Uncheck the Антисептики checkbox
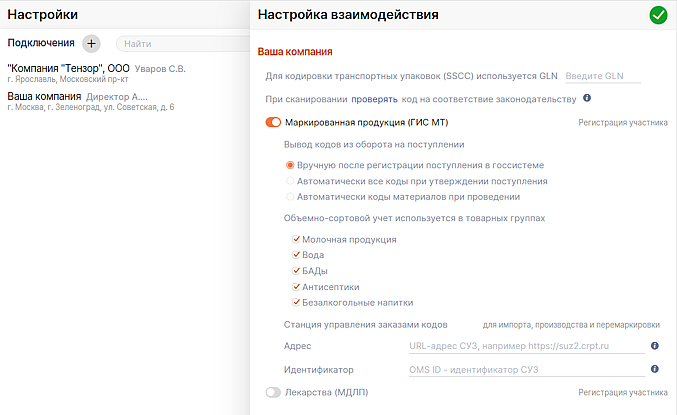This screenshot has height=415, width=677. click(x=297, y=287)
